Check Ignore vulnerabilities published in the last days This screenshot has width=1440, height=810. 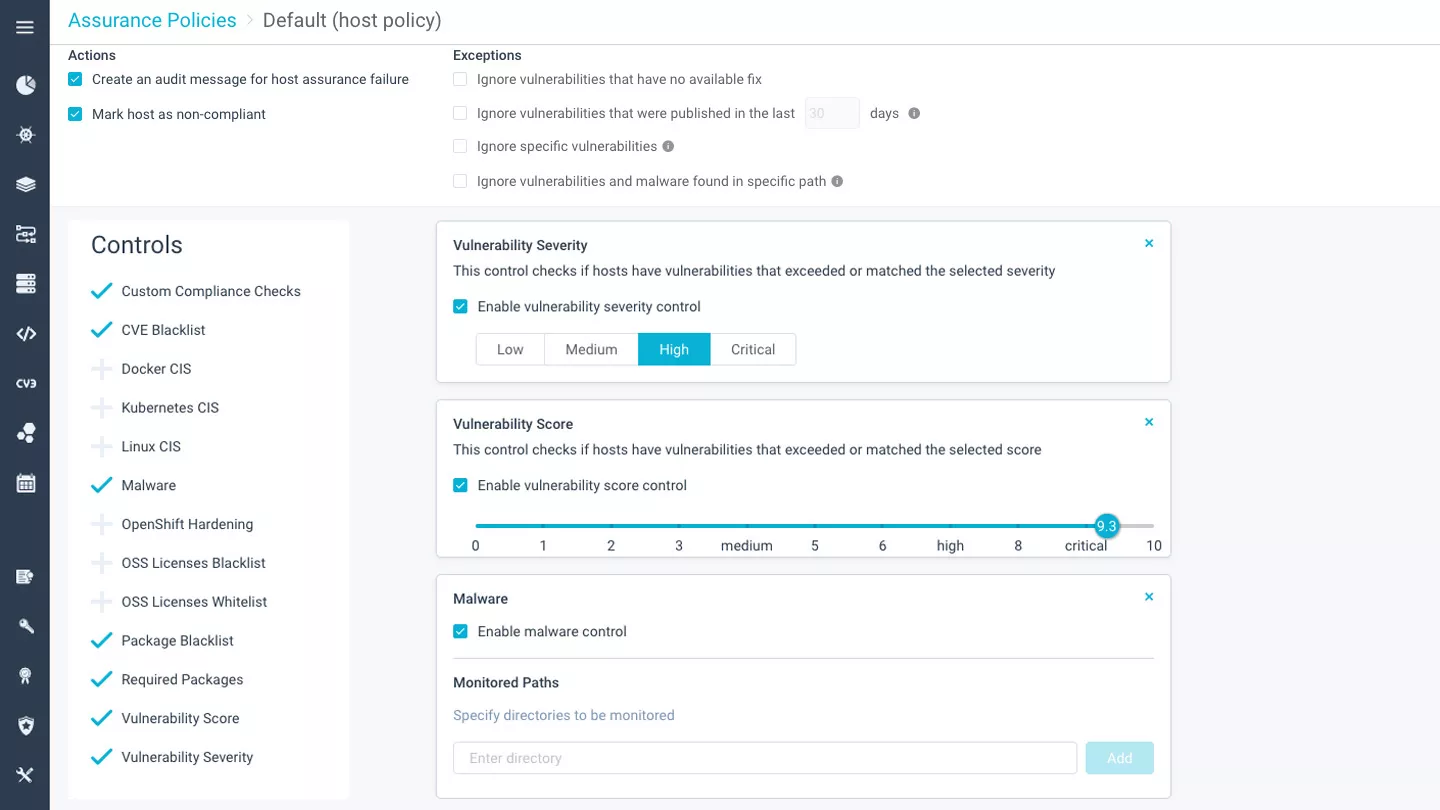[460, 113]
